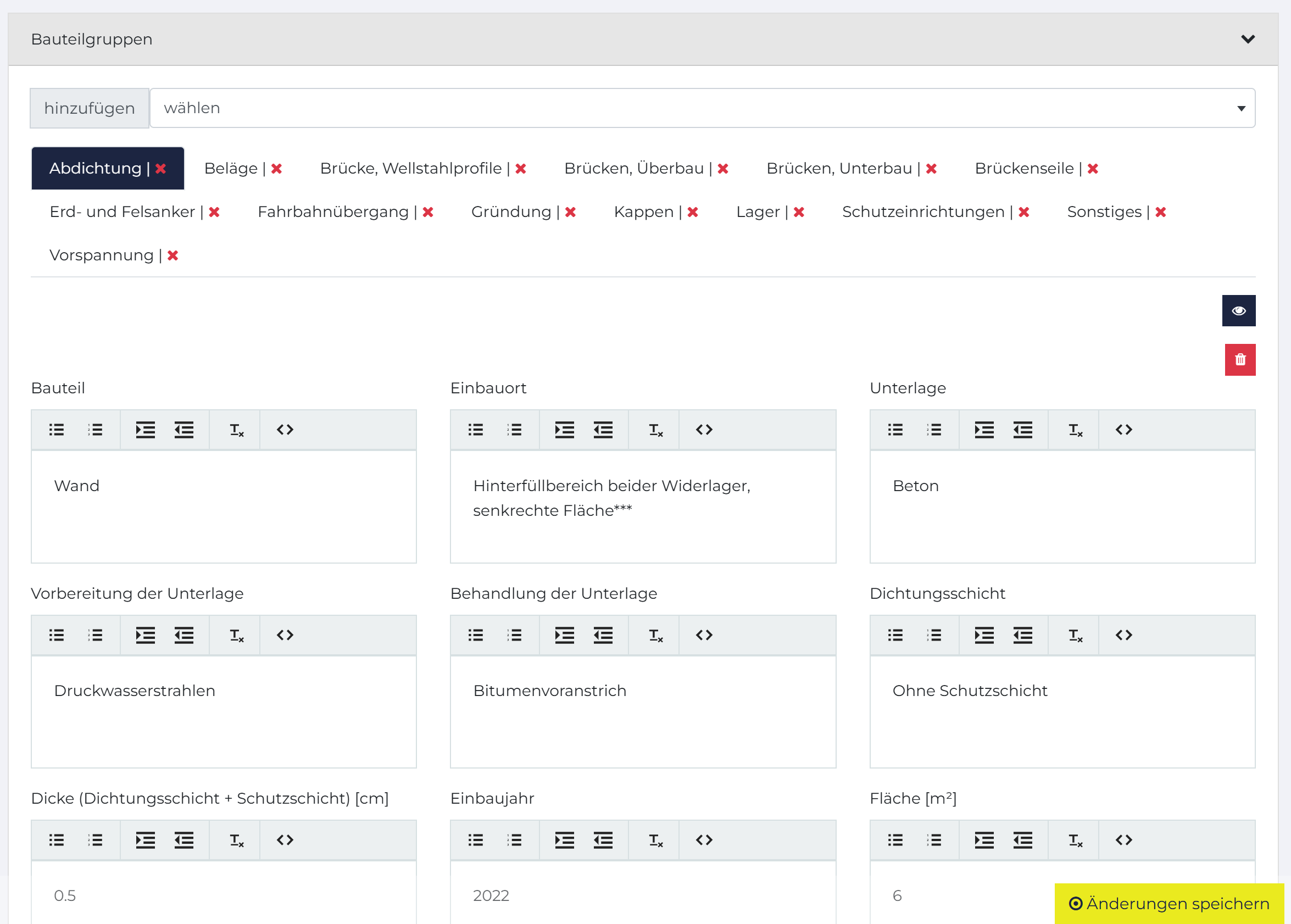Image resolution: width=1291 pixels, height=924 pixels.
Task: Click into Bauteil text field 'Wand'
Action: (x=224, y=506)
